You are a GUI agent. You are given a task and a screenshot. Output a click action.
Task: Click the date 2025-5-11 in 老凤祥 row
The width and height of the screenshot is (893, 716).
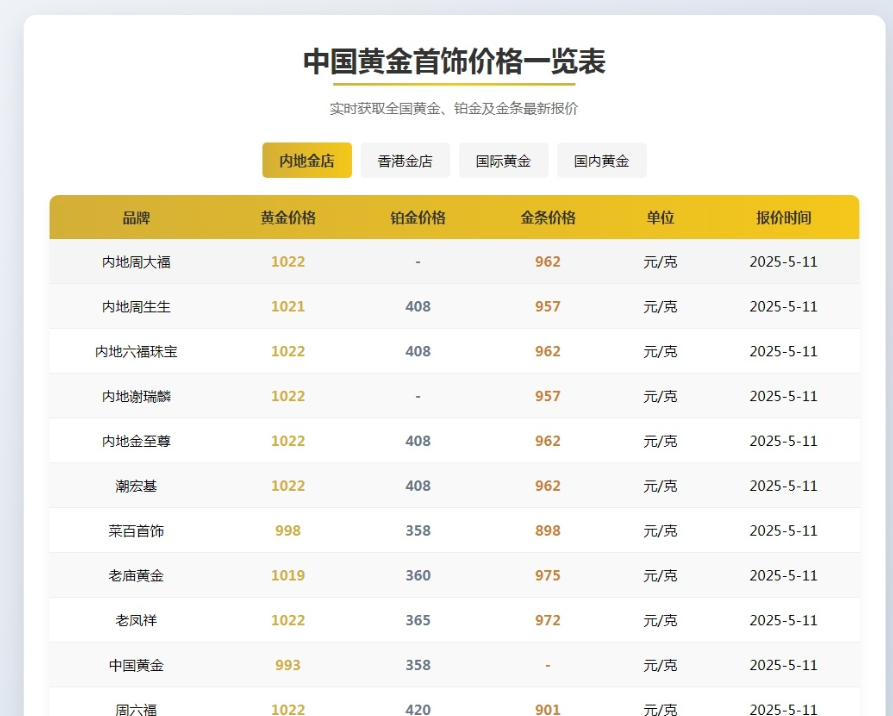784,620
